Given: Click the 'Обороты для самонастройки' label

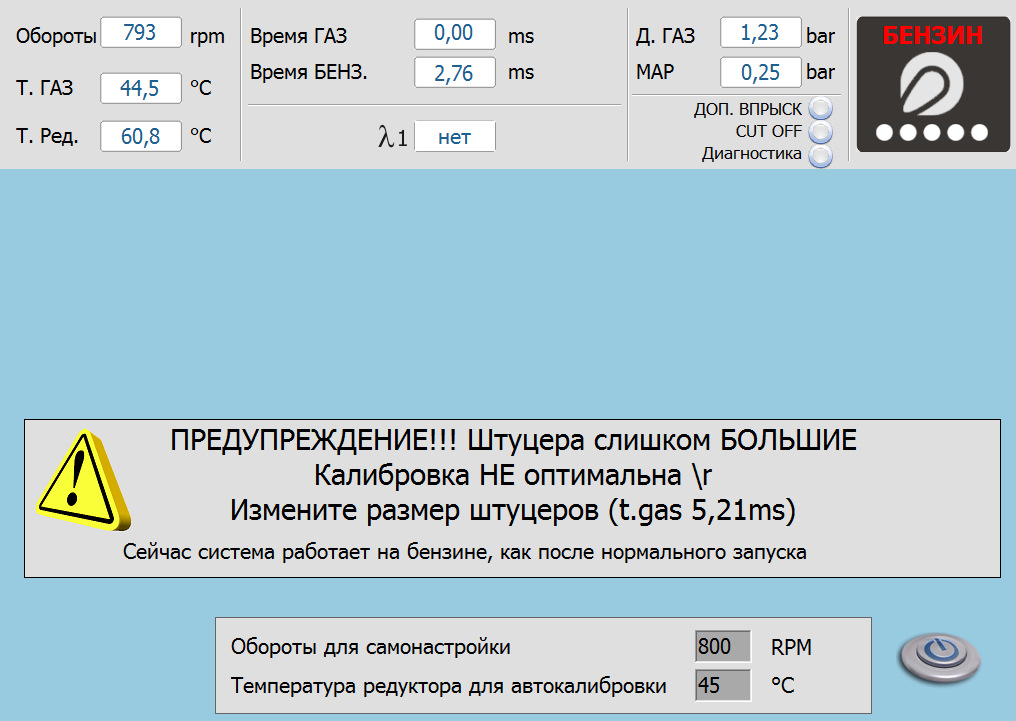Looking at the screenshot, I should click(371, 647).
